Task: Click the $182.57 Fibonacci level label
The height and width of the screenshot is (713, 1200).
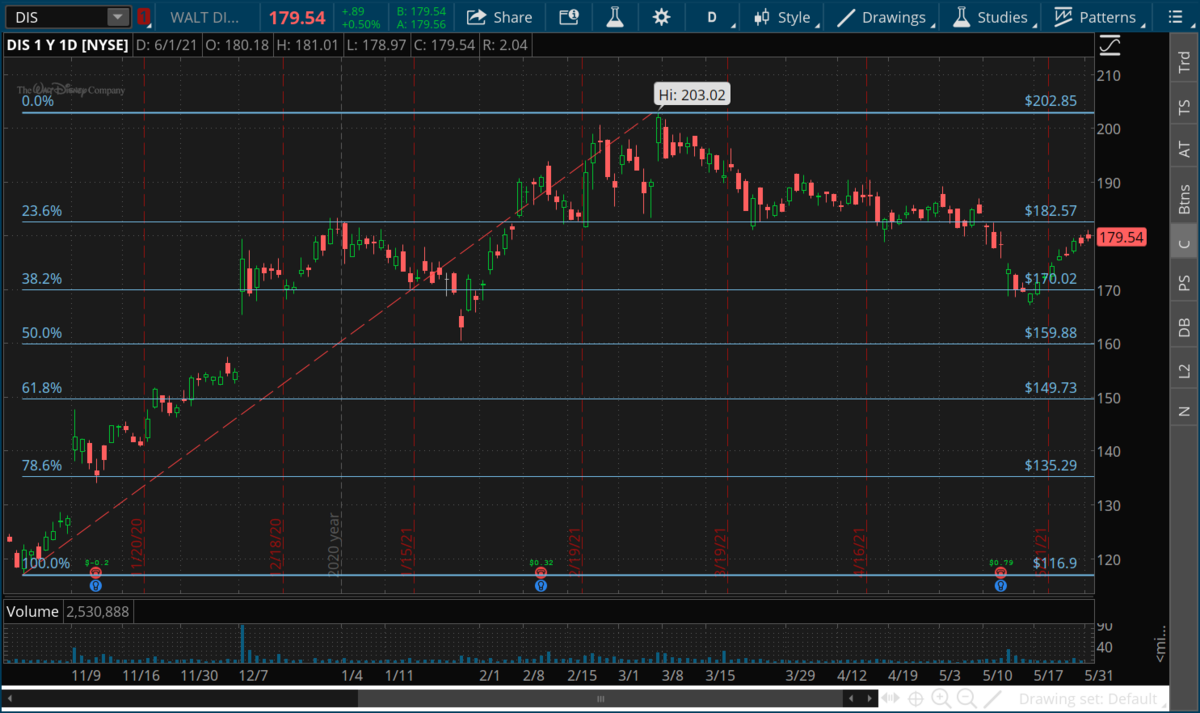Action: click(1053, 211)
